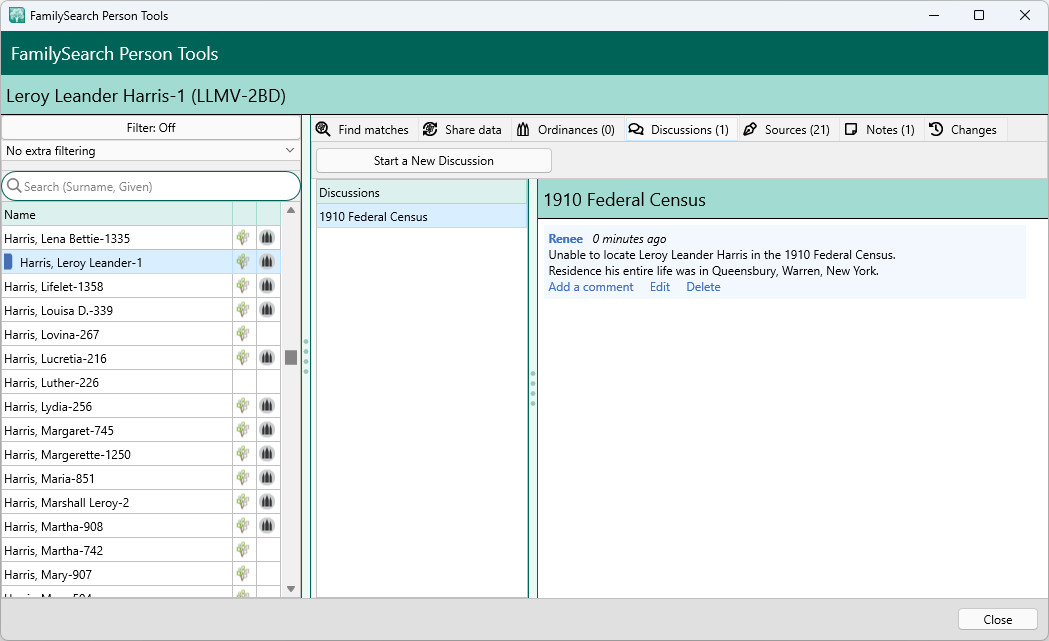Open the Sources (21) tab

click(x=787, y=130)
